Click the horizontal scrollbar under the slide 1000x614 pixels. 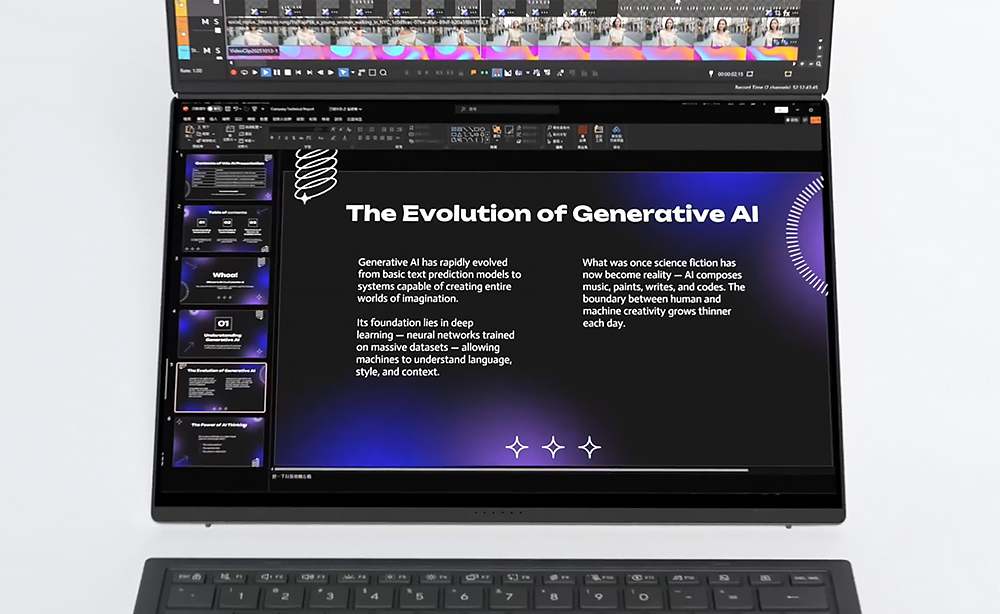click(x=510, y=470)
